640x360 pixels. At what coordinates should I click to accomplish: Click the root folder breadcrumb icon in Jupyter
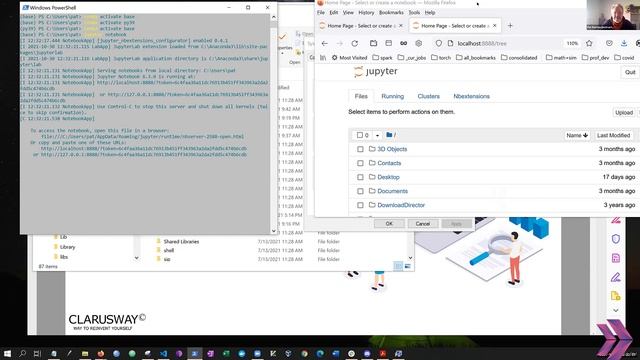coord(389,135)
